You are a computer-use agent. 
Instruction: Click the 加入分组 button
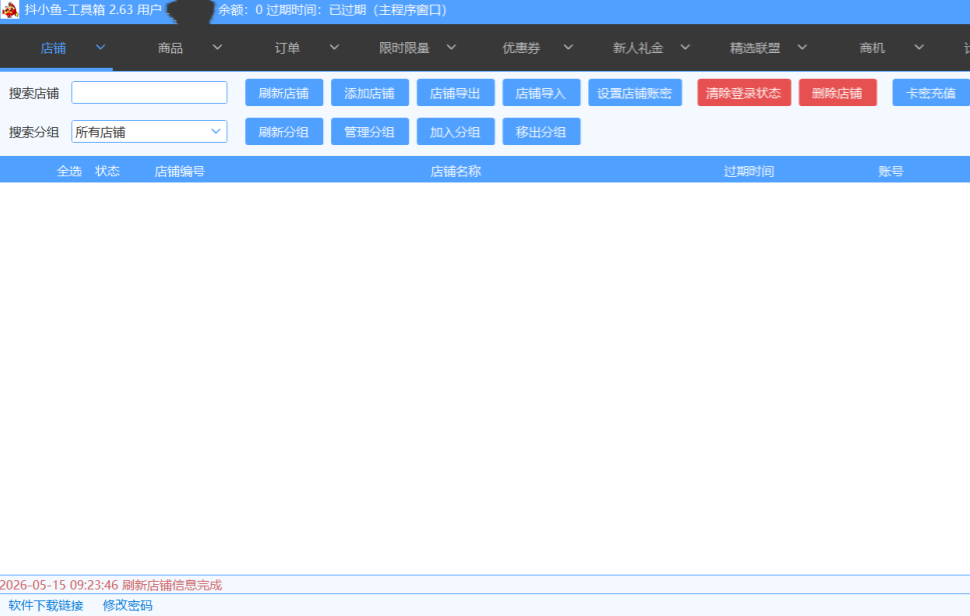456,132
